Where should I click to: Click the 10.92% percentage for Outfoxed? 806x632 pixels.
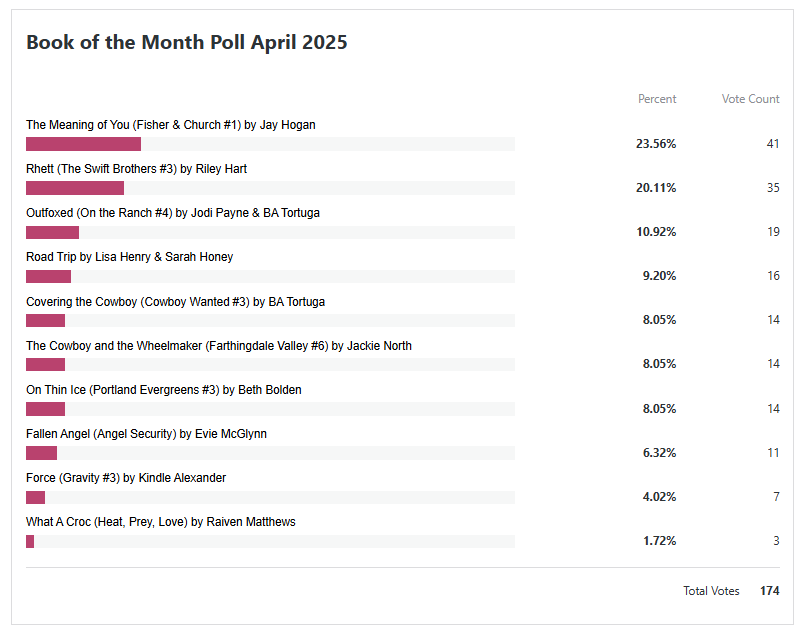pos(656,232)
